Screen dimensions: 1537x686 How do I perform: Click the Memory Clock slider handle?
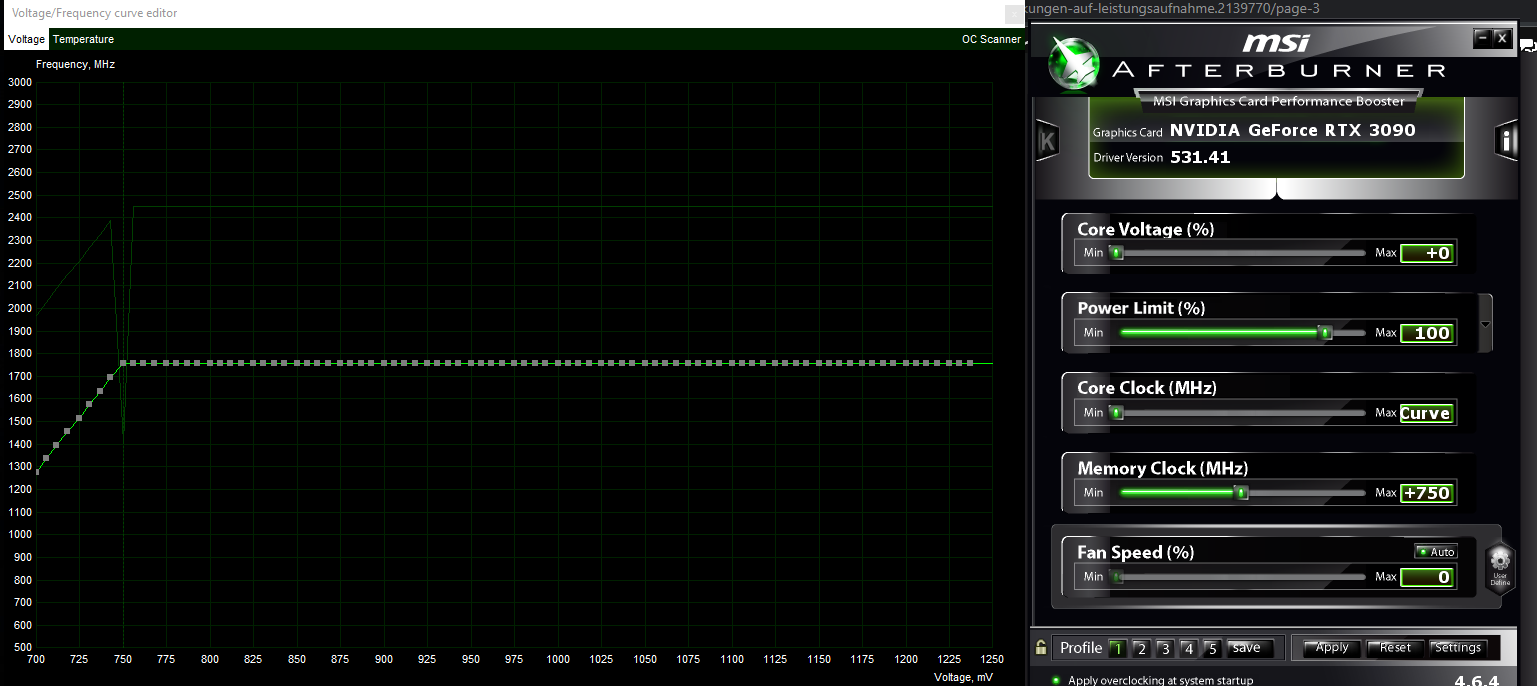tap(1241, 492)
